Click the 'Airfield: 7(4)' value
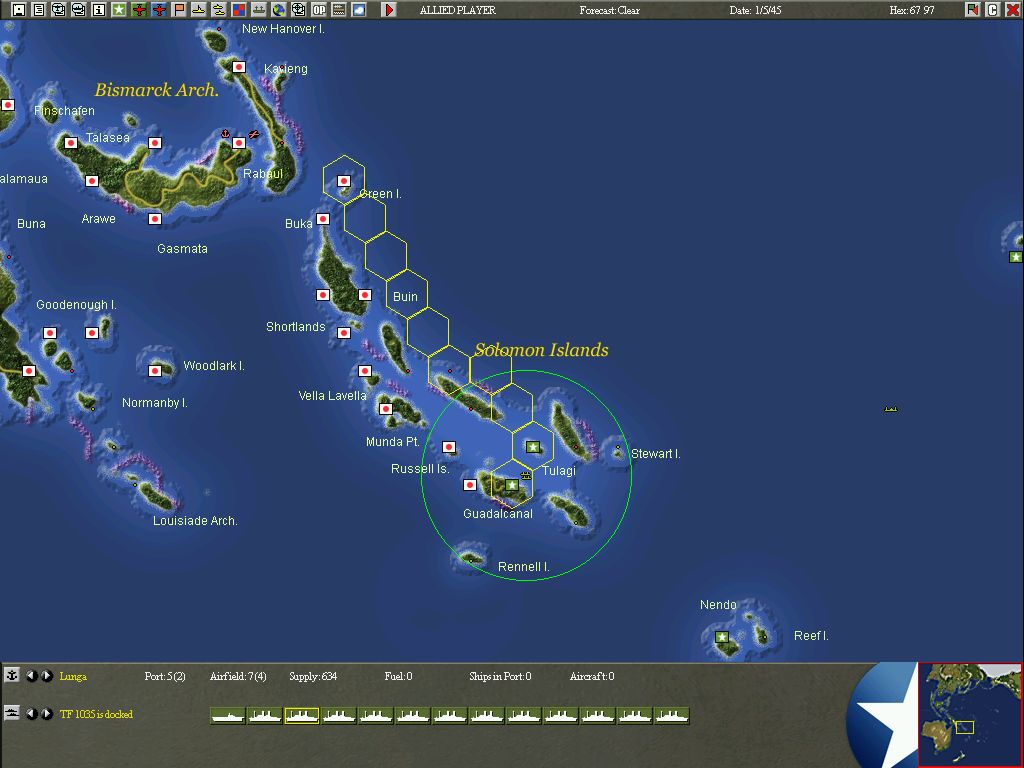The height and width of the screenshot is (768, 1024). 238,677
